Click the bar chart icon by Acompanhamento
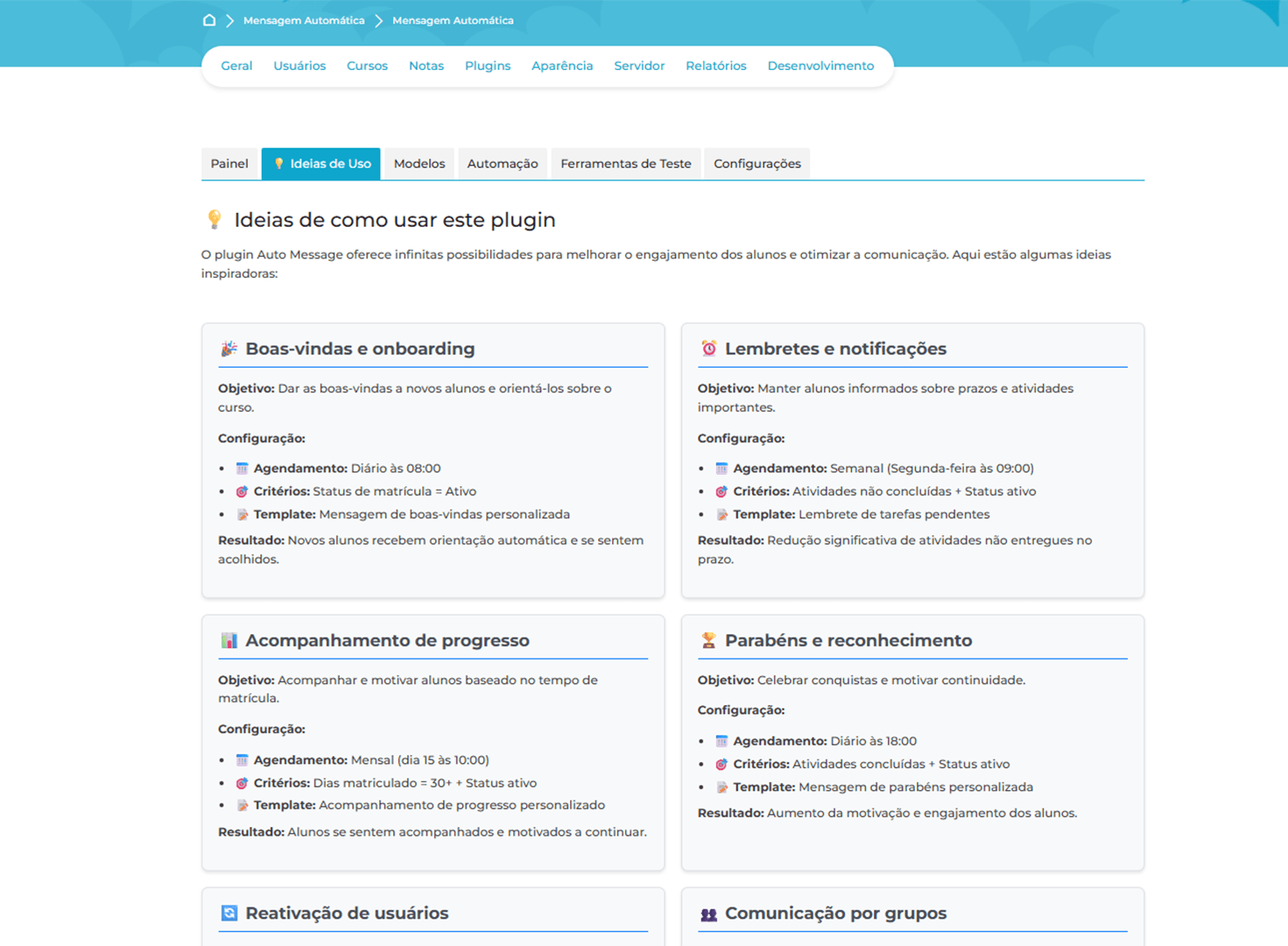This screenshot has width=1288, height=946. 229,640
